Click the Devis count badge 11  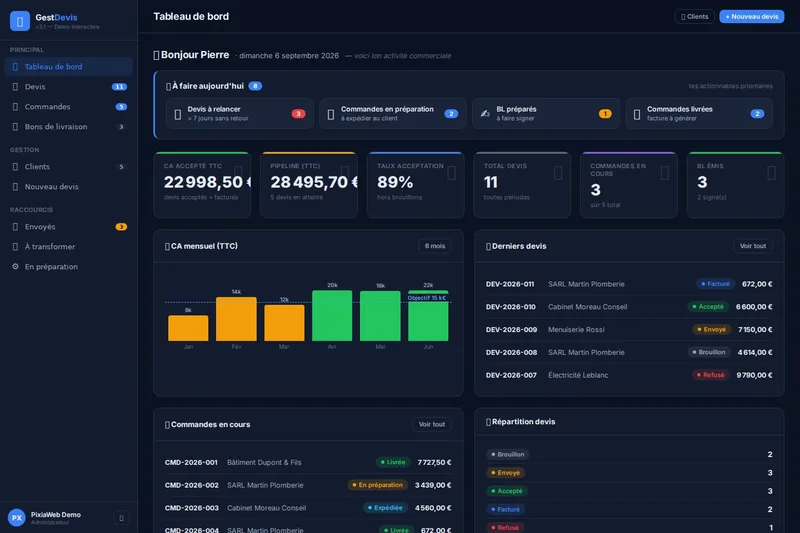click(119, 87)
